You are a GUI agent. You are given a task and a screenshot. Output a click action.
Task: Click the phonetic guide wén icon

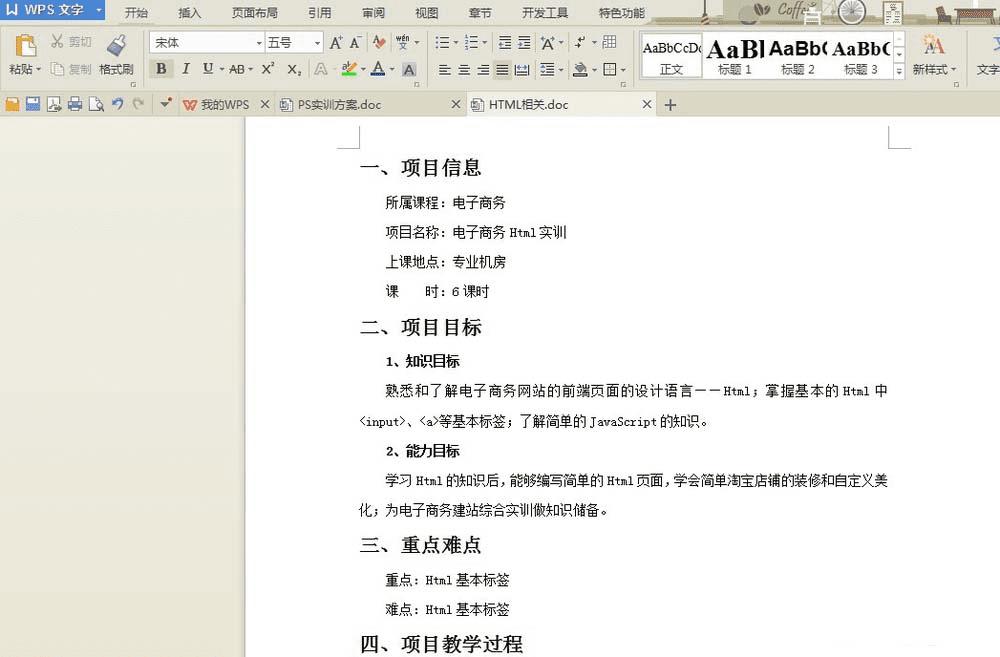402,43
